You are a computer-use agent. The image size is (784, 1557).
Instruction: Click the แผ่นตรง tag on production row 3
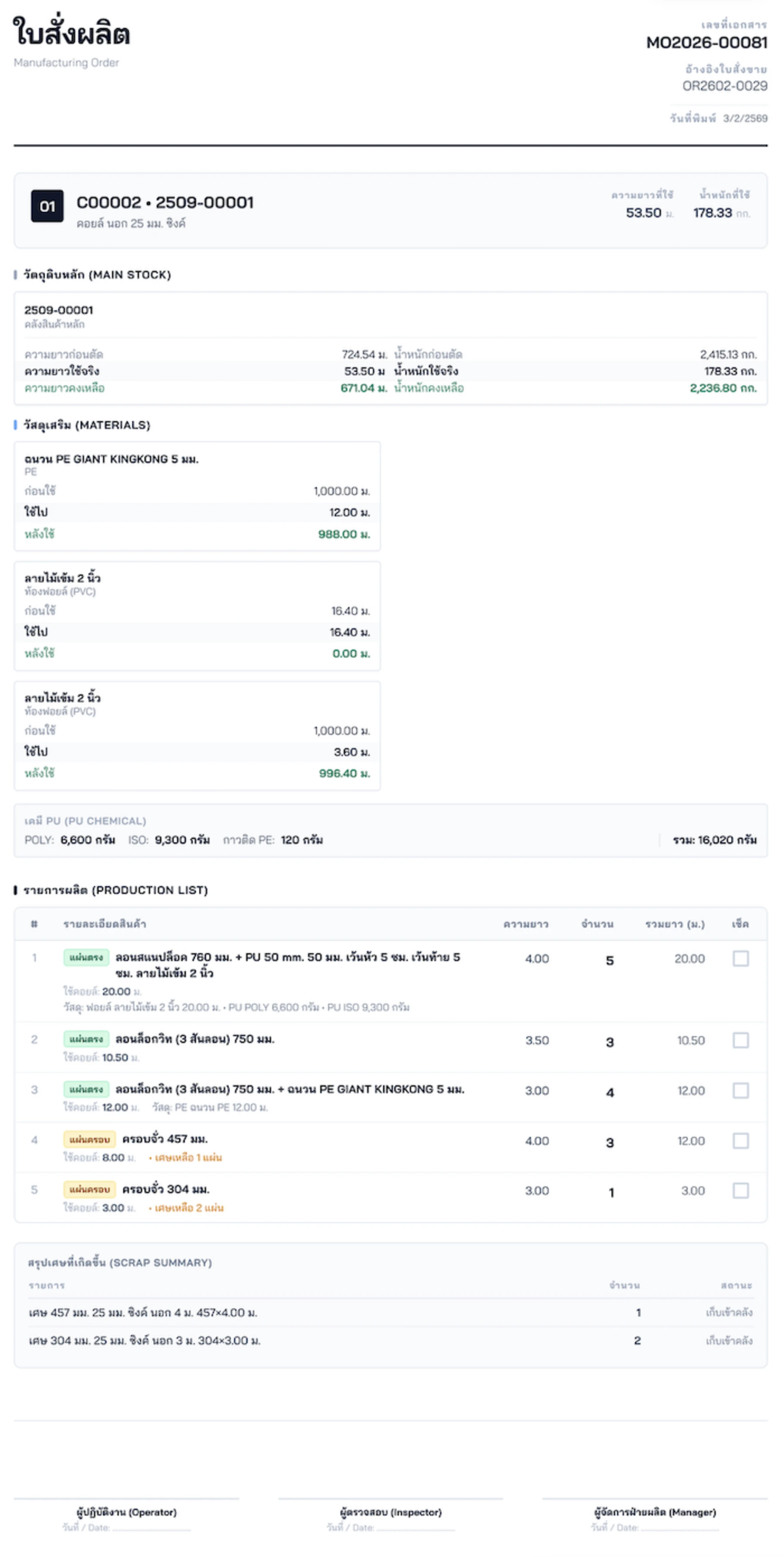(x=86, y=1089)
